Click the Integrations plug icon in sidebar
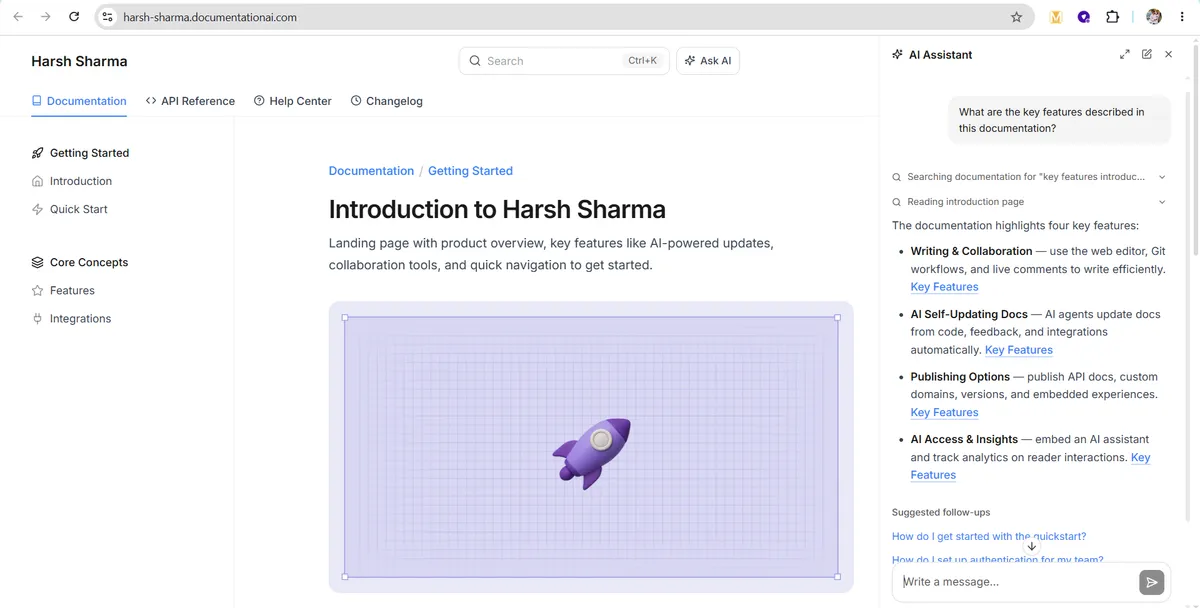 pos(38,318)
